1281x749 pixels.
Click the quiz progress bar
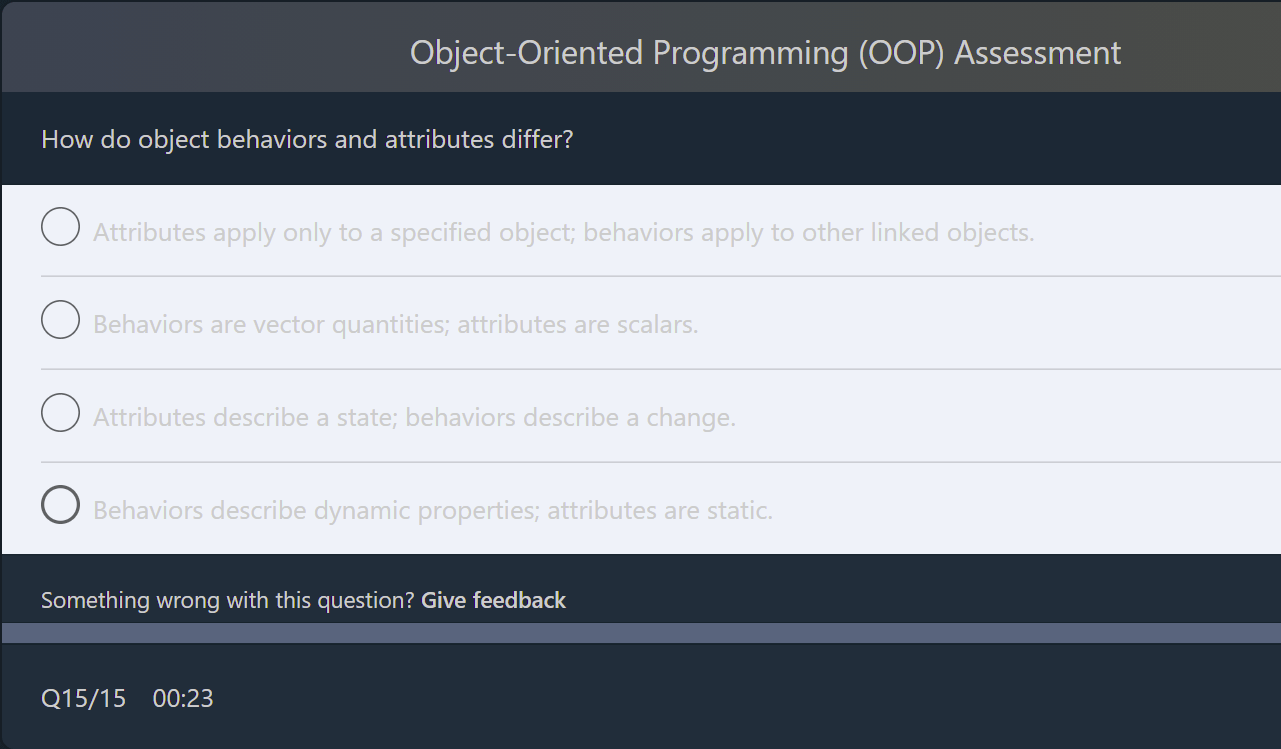click(640, 630)
